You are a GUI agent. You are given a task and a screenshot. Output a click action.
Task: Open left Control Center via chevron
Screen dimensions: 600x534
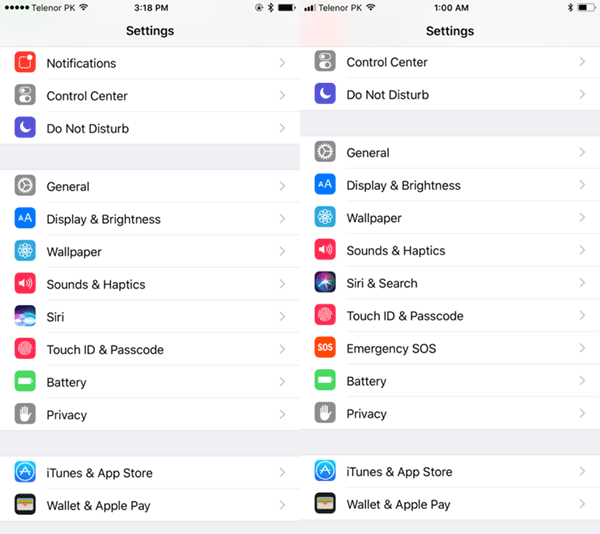[282, 95]
